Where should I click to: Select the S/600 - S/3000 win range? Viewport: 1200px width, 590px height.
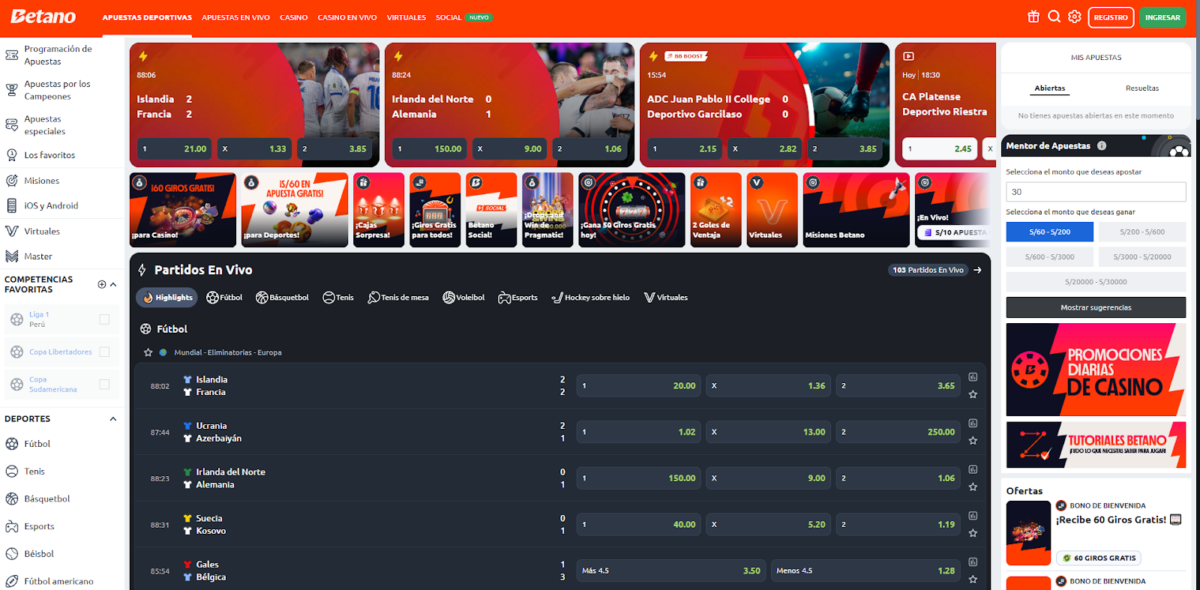[1049, 257]
